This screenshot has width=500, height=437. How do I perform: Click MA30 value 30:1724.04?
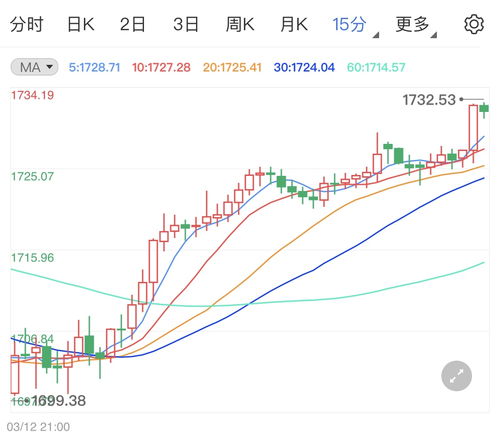[x=304, y=67]
